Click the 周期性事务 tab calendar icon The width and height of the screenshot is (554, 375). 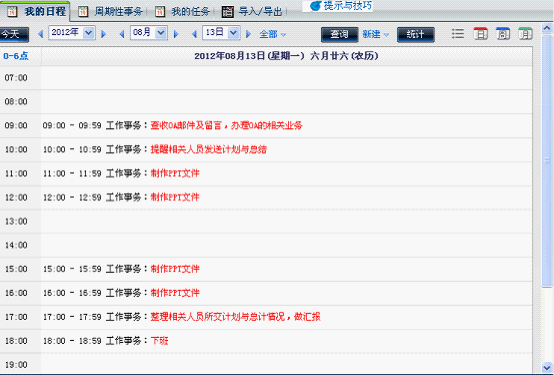click(x=83, y=12)
